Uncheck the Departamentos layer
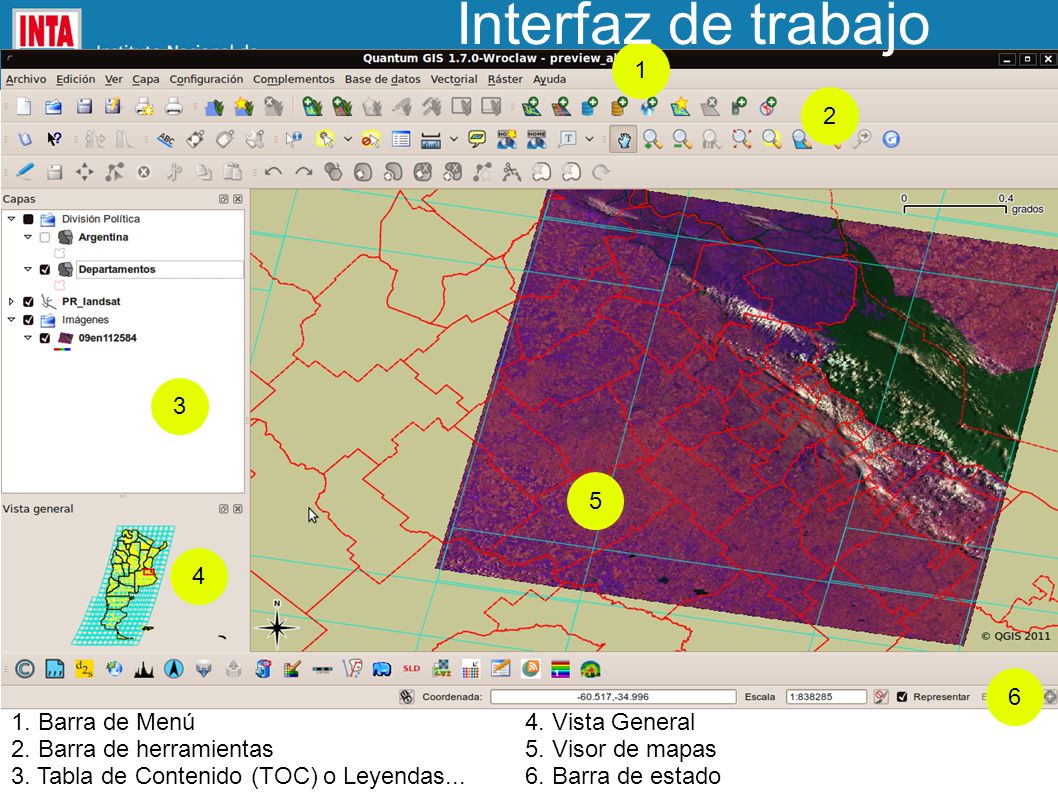The width and height of the screenshot is (1058, 793). click(x=45, y=269)
